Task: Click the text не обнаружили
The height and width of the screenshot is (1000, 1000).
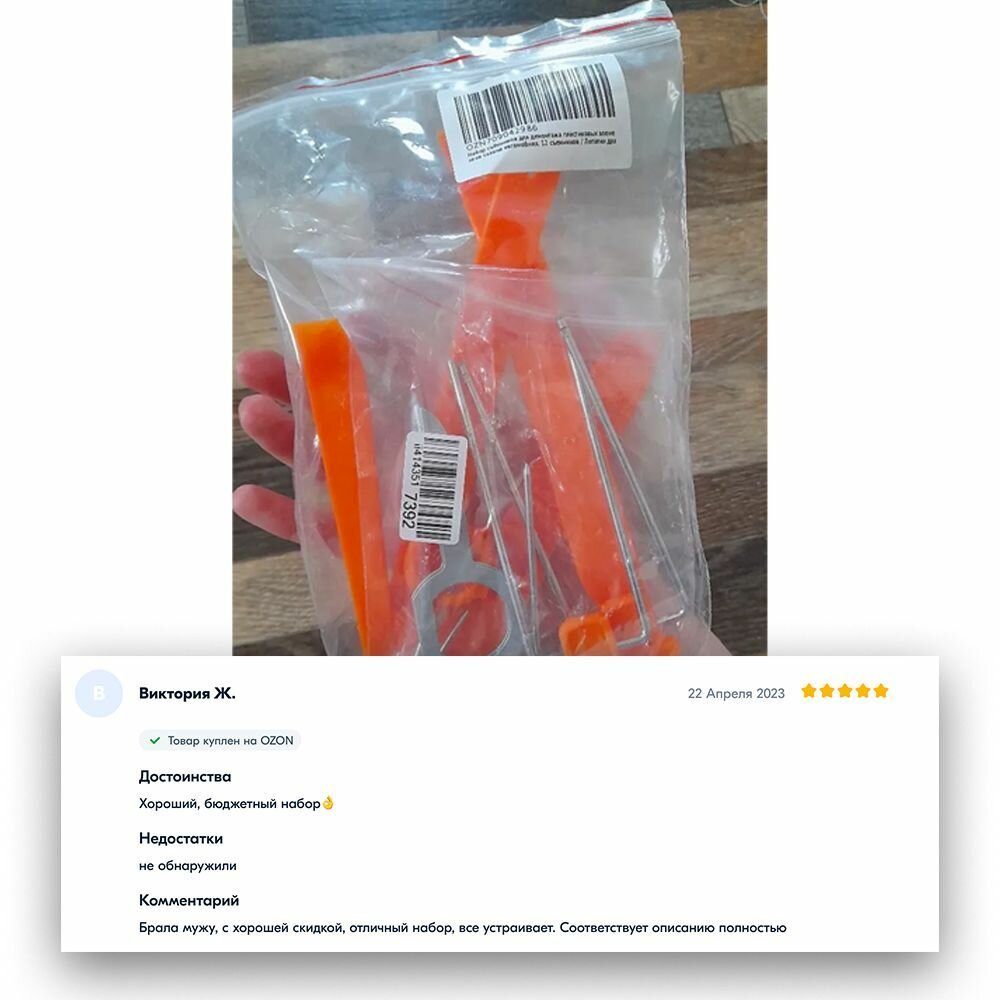Action: click(188, 865)
